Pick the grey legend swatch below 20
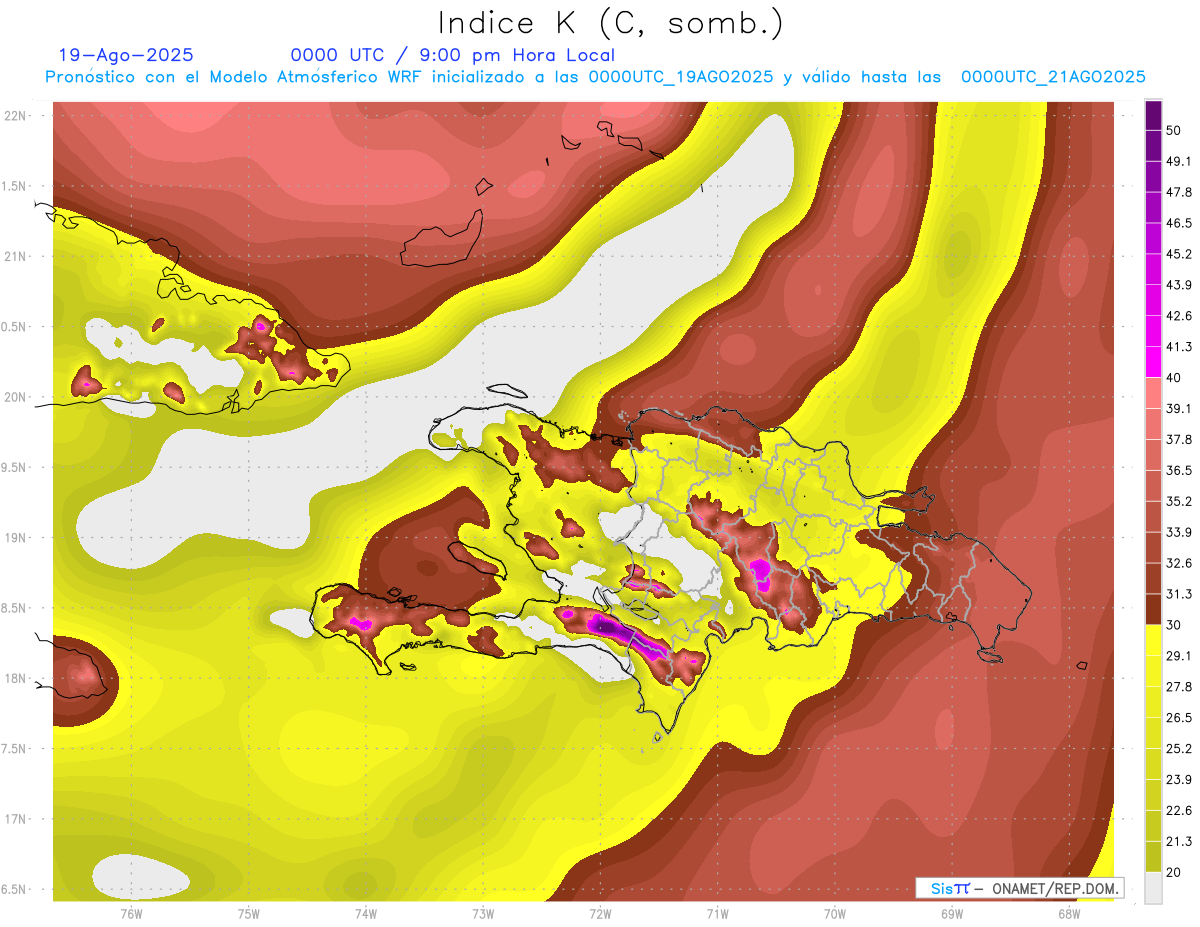The image size is (1200, 927). click(x=1153, y=888)
